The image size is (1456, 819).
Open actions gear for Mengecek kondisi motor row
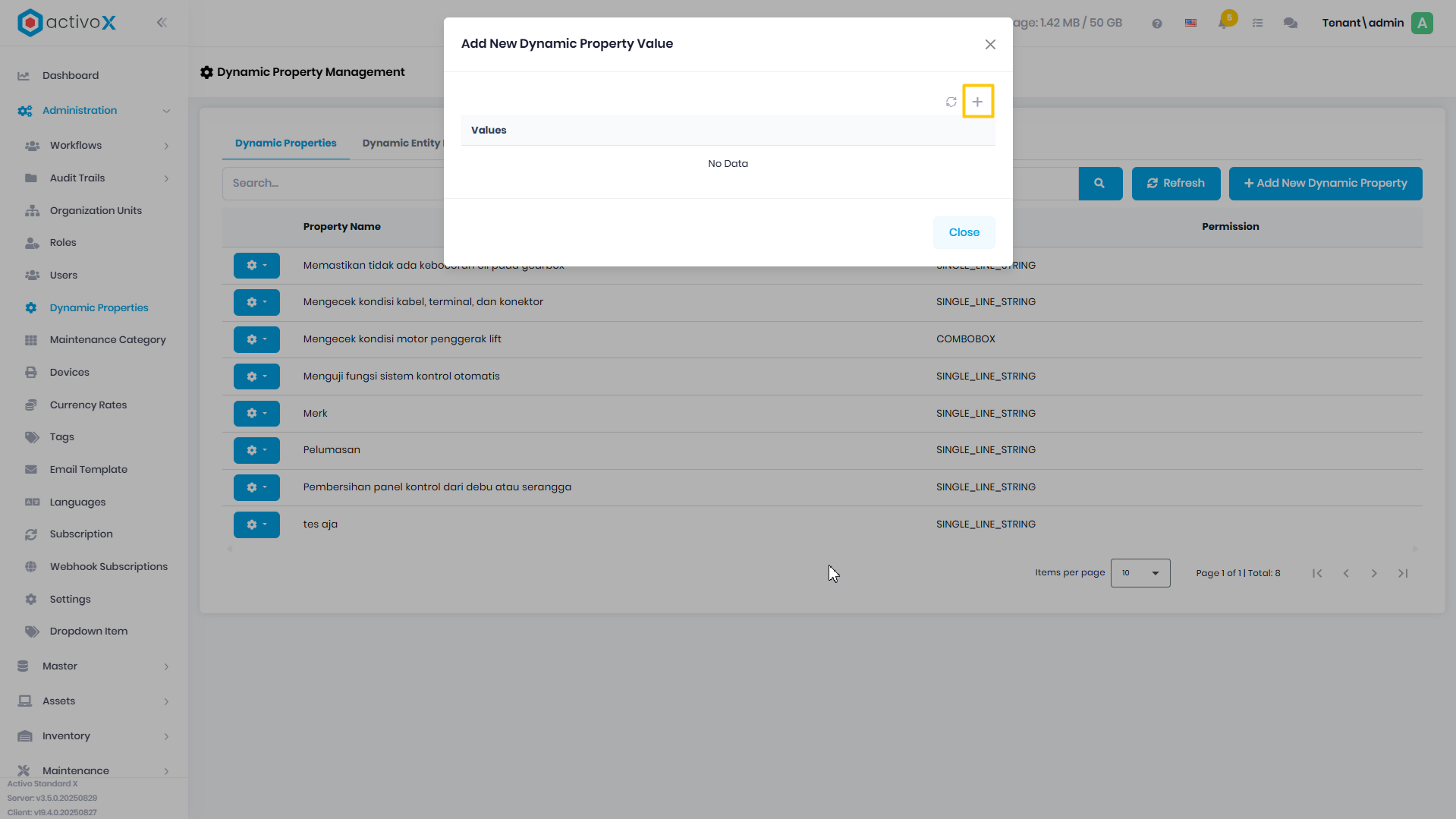[256, 339]
